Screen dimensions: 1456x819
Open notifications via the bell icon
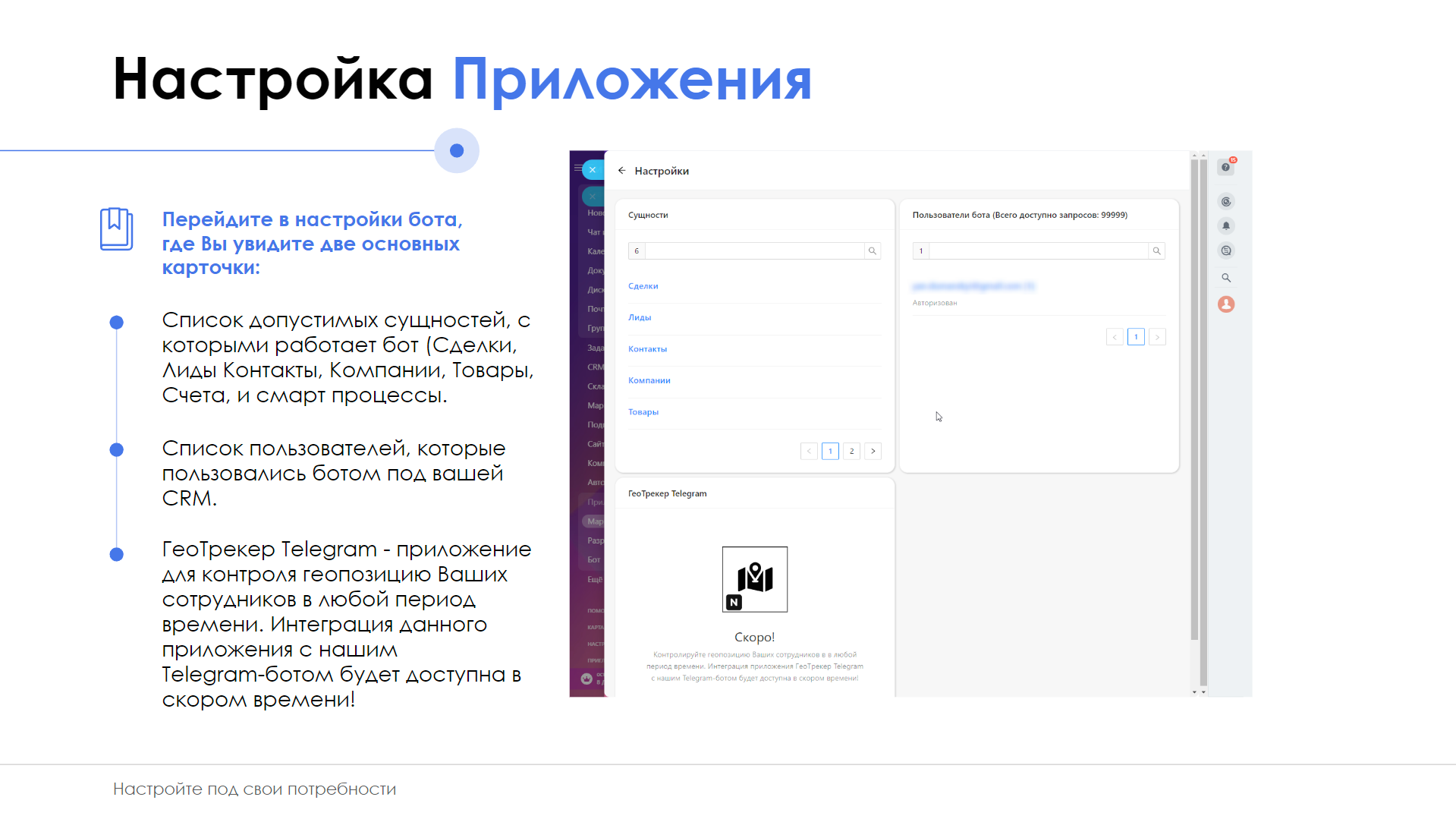pyautogui.click(x=1226, y=226)
